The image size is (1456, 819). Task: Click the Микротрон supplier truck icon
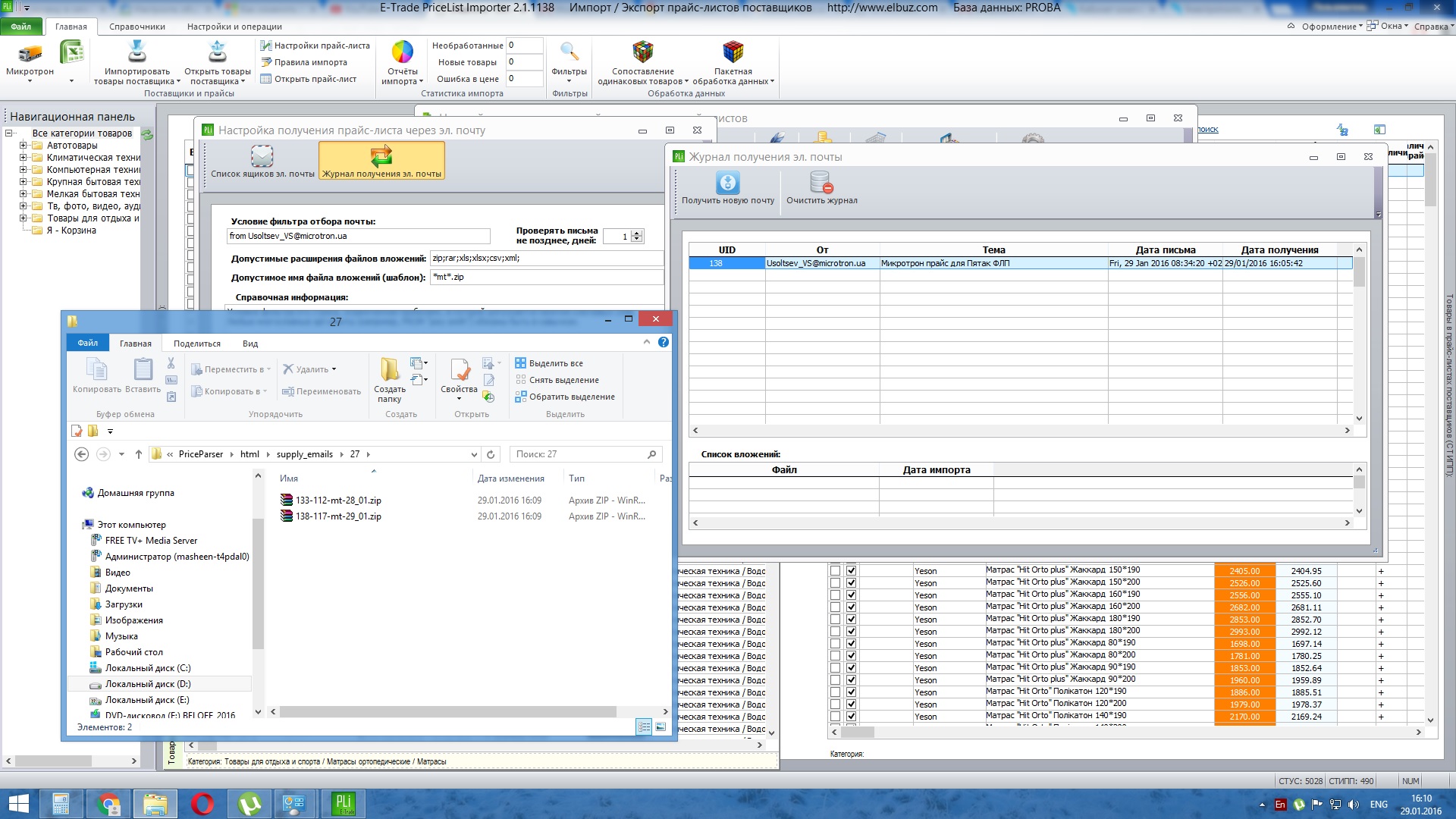point(30,53)
